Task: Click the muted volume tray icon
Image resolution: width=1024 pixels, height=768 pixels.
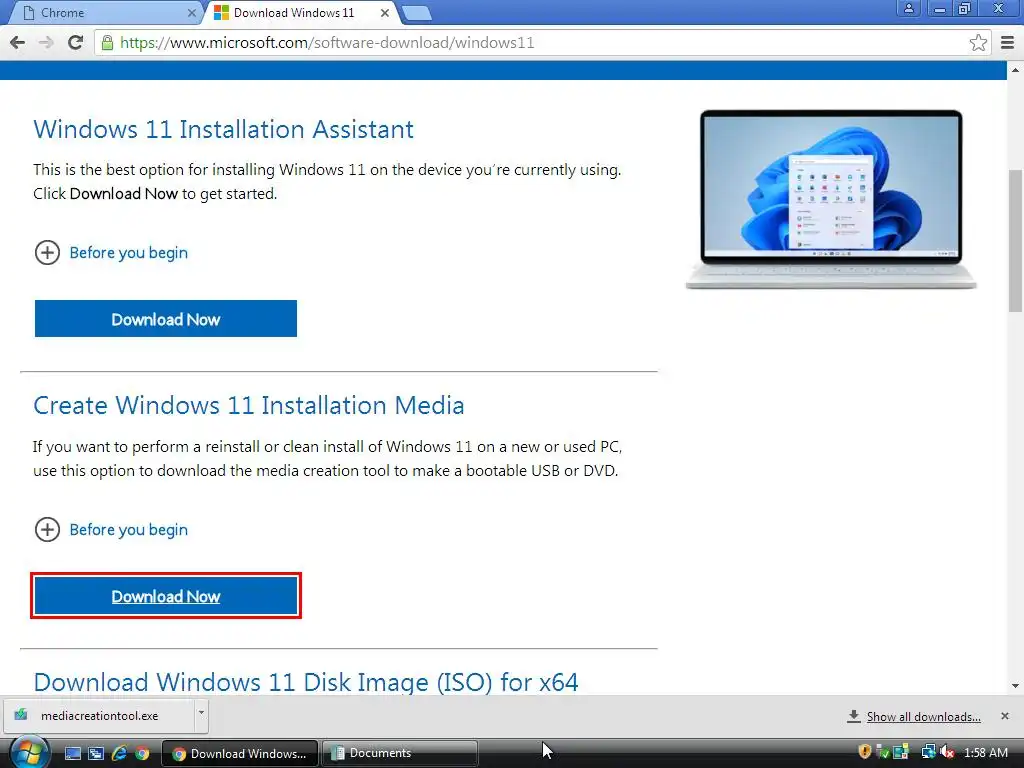Action: (947, 752)
